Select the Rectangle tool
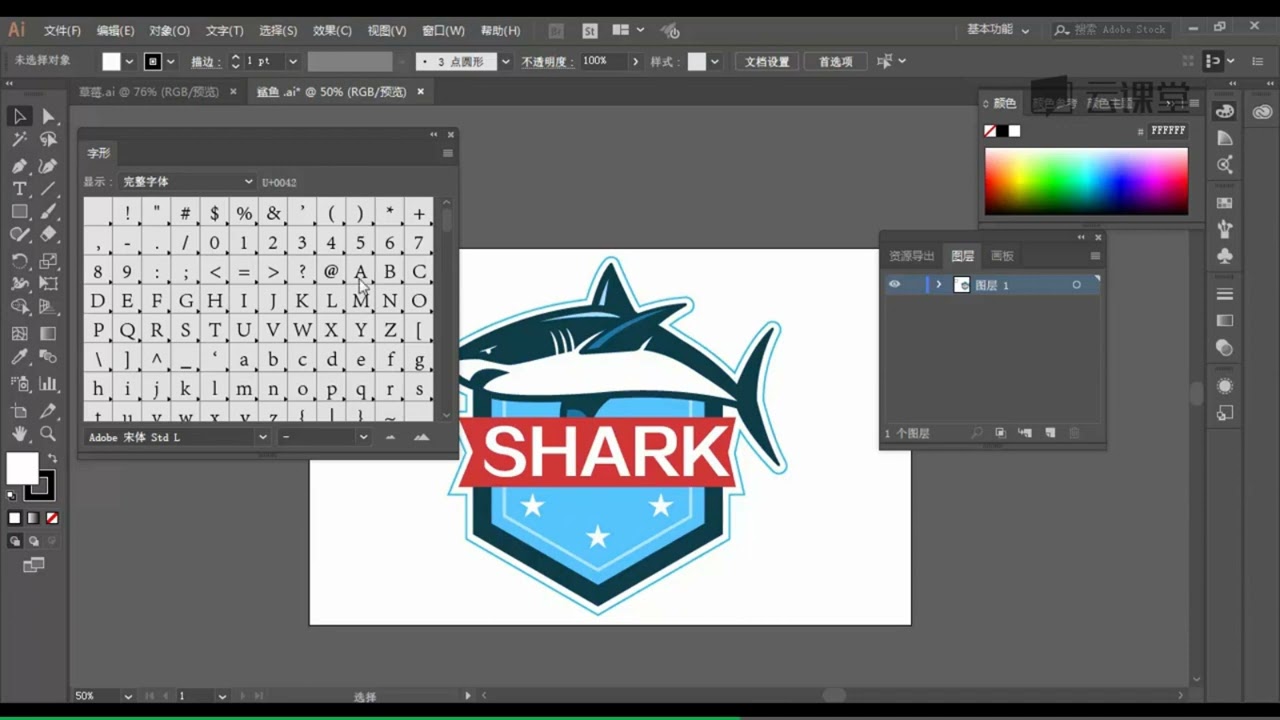 point(19,212)
